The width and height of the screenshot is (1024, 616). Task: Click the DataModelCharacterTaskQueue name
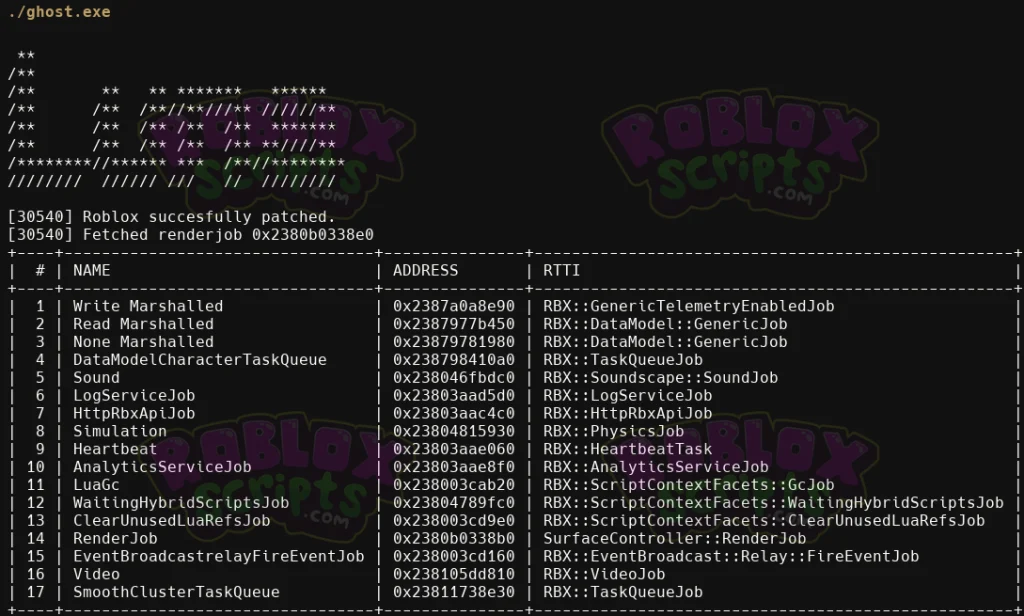tap(199, 360)
